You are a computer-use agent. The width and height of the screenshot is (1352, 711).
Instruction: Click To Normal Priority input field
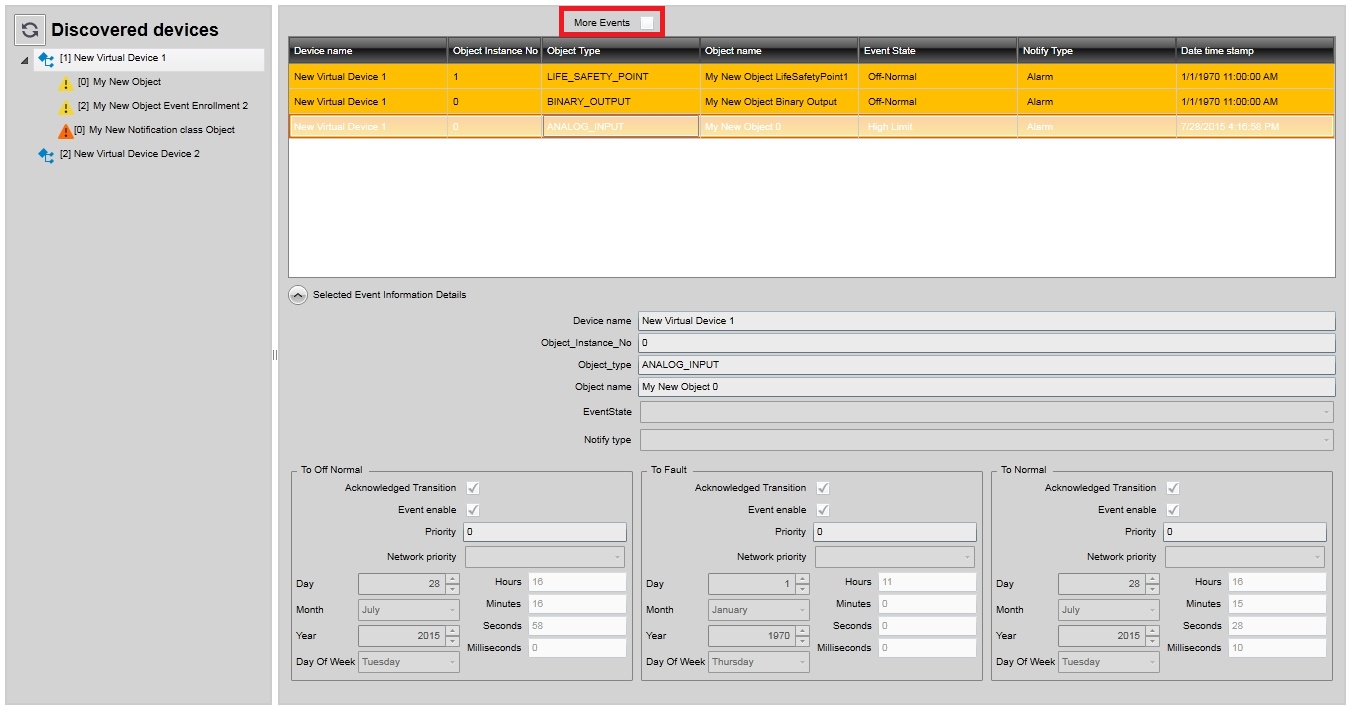(x=1245, y=532)
